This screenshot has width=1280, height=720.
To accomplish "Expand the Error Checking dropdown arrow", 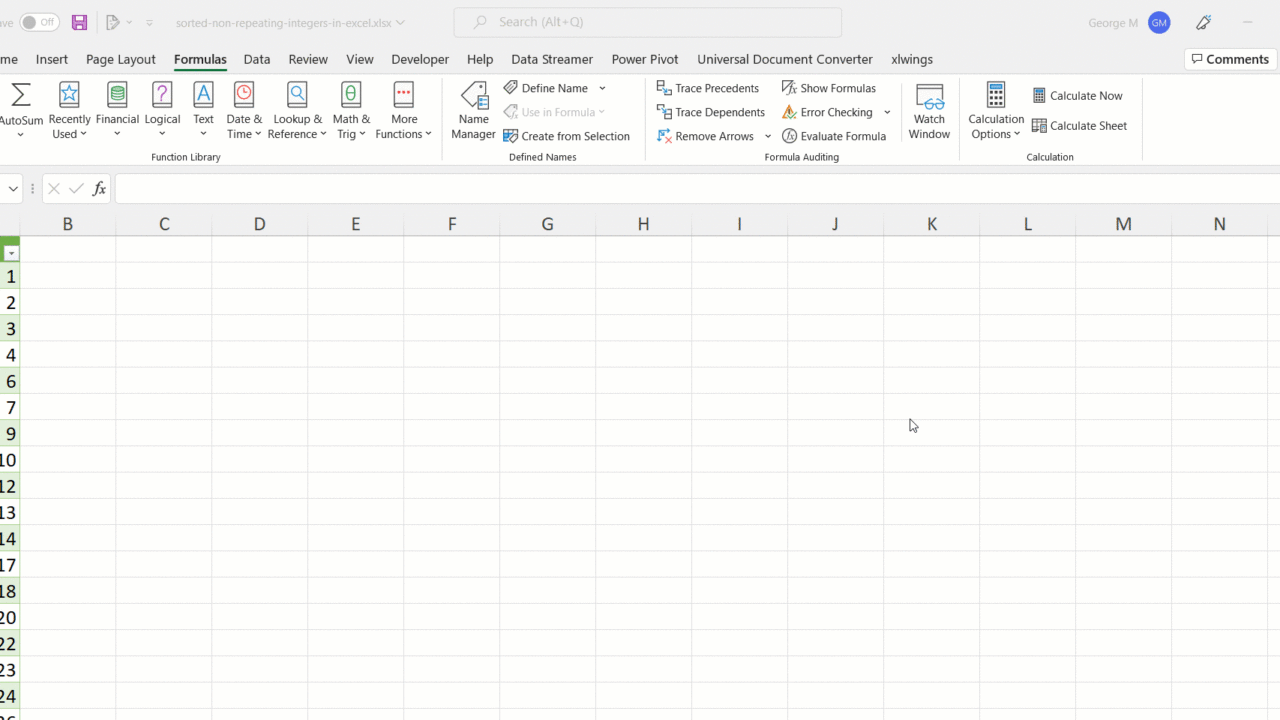I will pos(887,112).
